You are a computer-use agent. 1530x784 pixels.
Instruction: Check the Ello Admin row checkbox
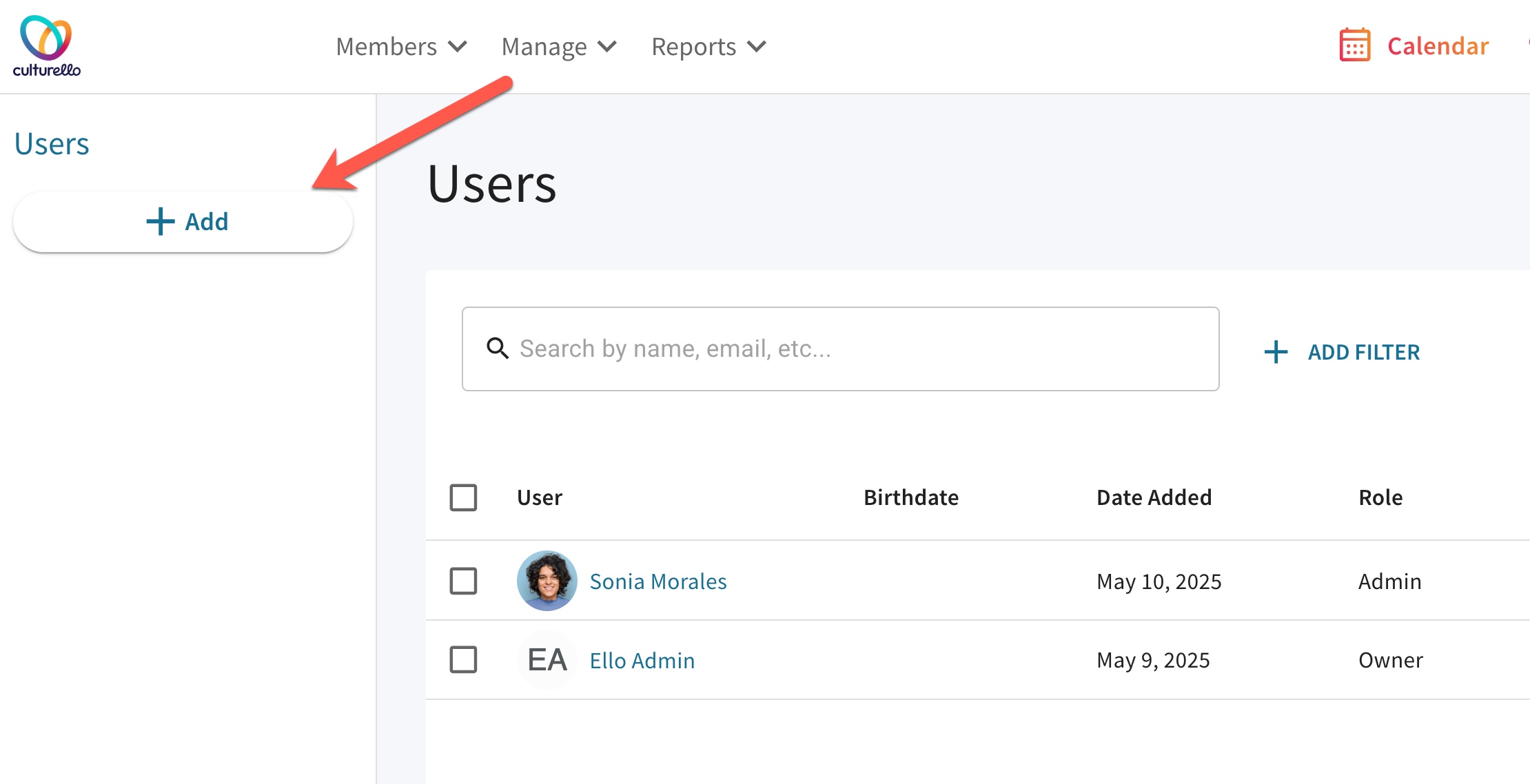(463, 660)
